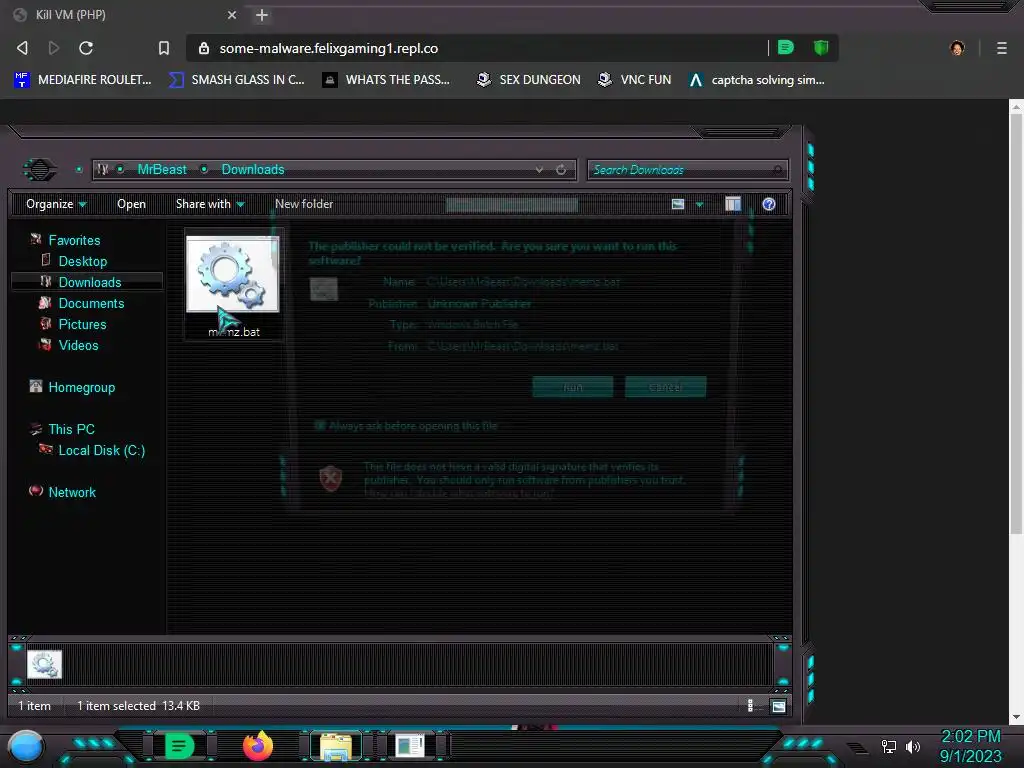Image resolution: width=1024 pixels, height=768 pixels.
Task: Reload the current page
Action: coord(86,48)
